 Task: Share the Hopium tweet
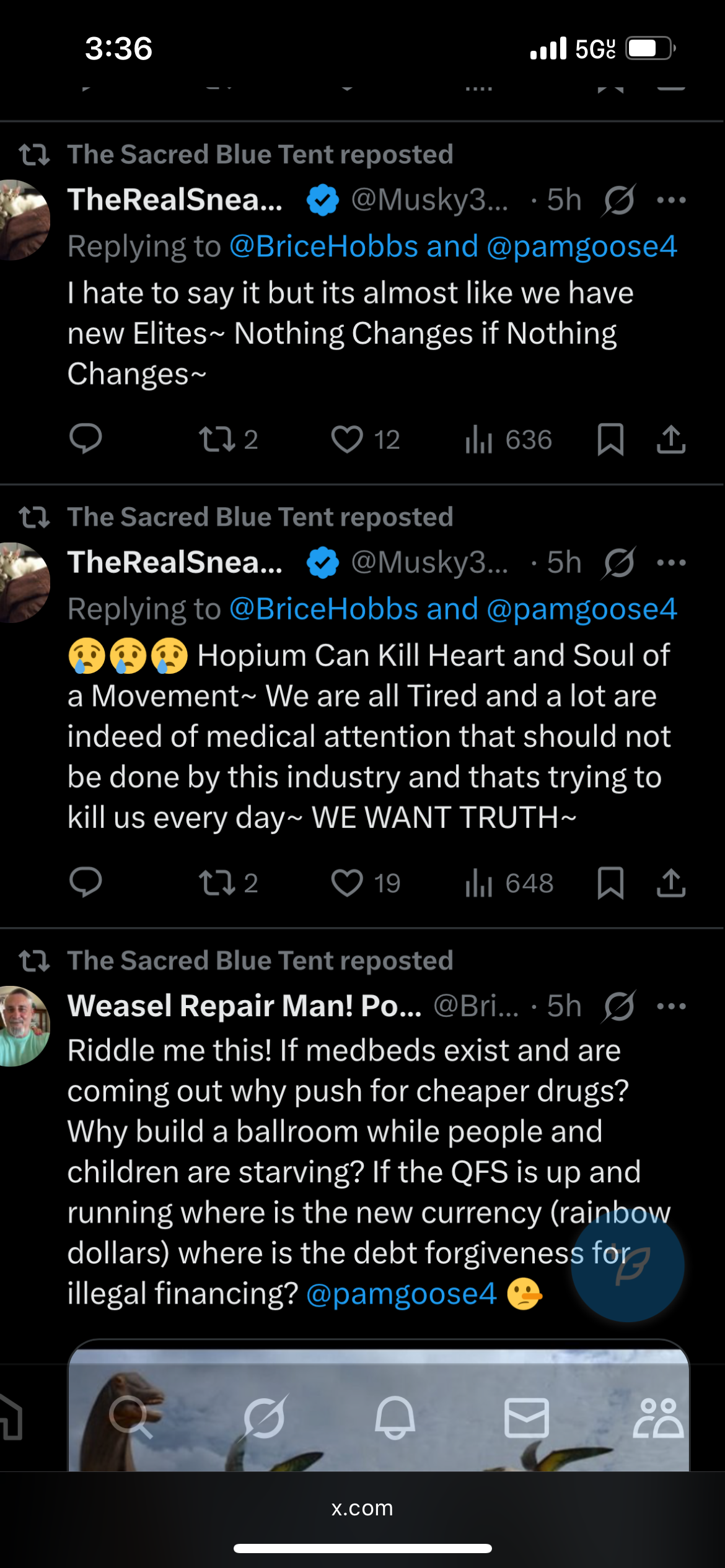coord(671,882)
